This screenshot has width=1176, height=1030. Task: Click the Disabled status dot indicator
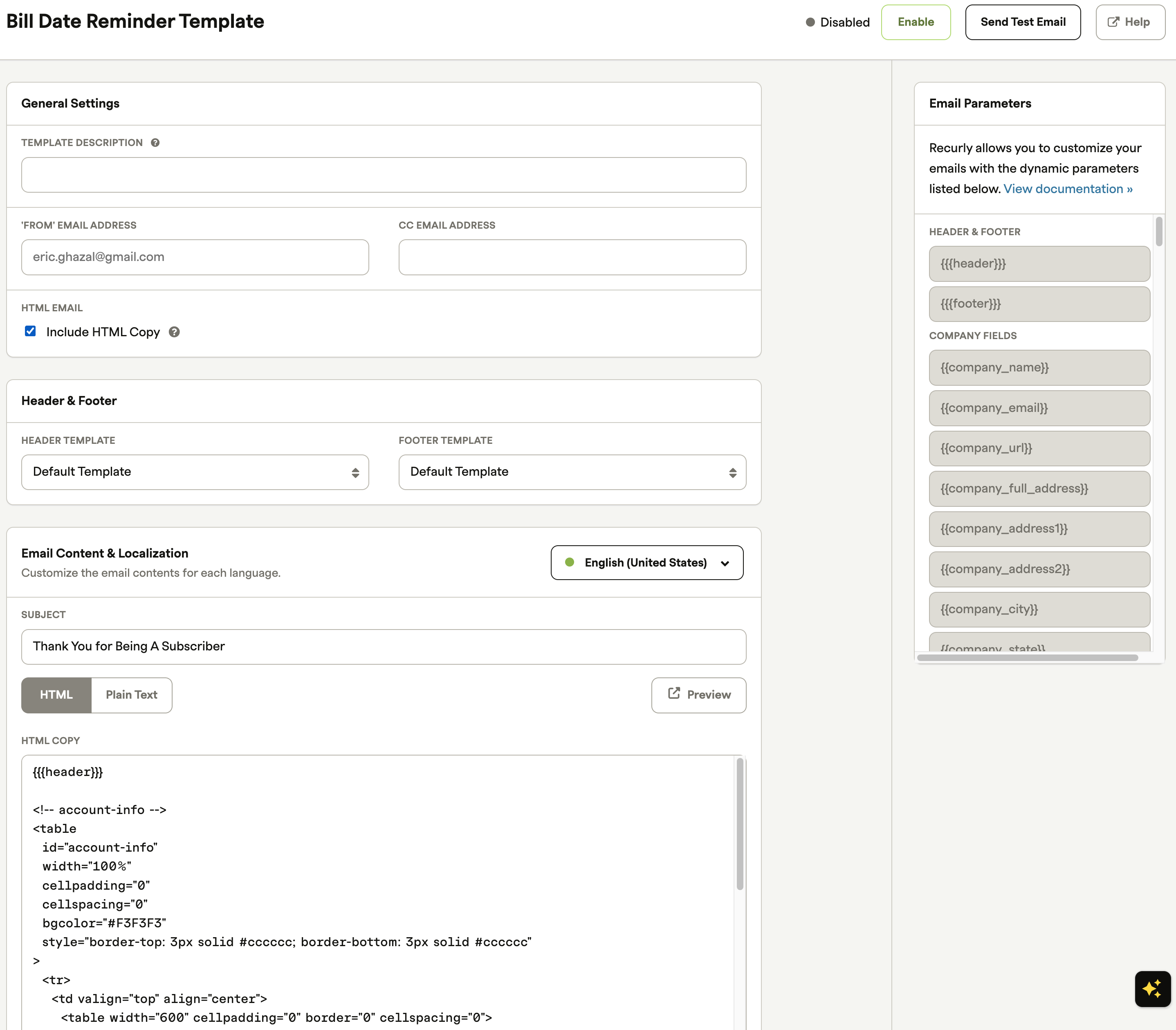tap(810, 22)
